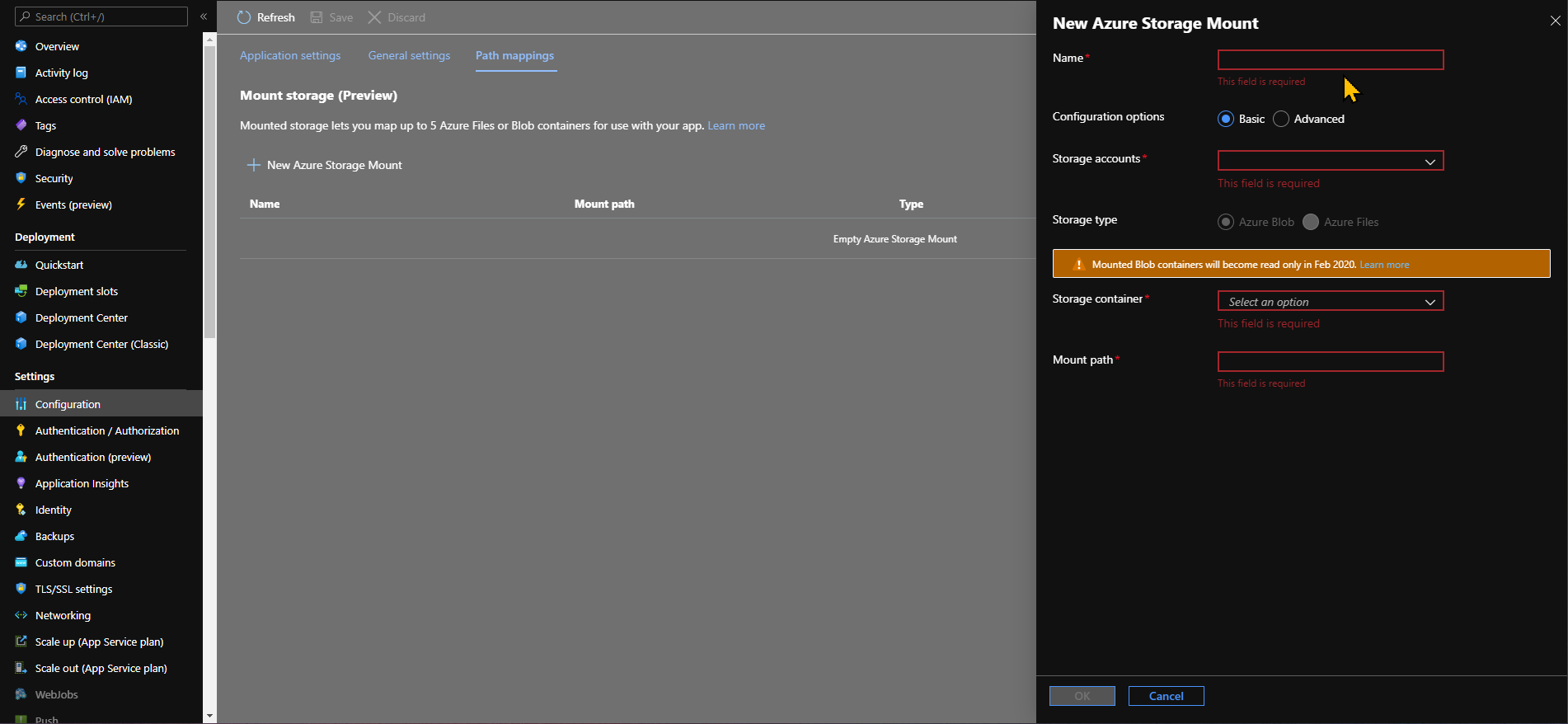Open Learn more link in blob warning banner
This screenshot has height=724, width=1568.
click(1384, 265)
